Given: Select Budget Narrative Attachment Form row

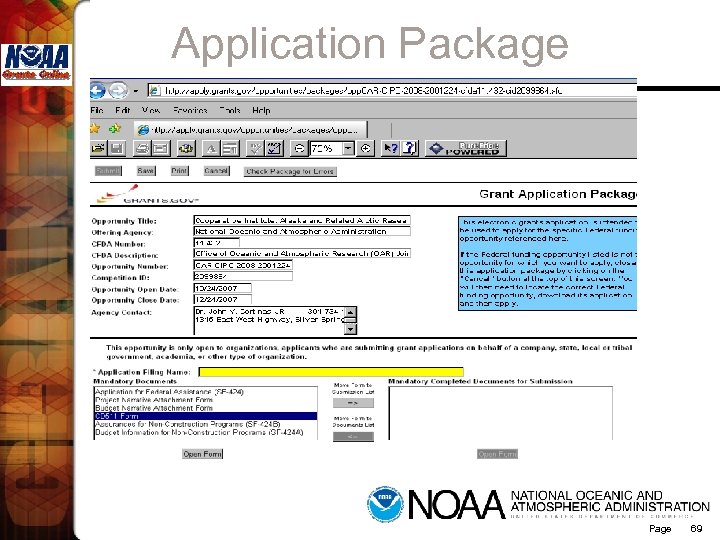Looking at the screenshot, I should (205, 408).
